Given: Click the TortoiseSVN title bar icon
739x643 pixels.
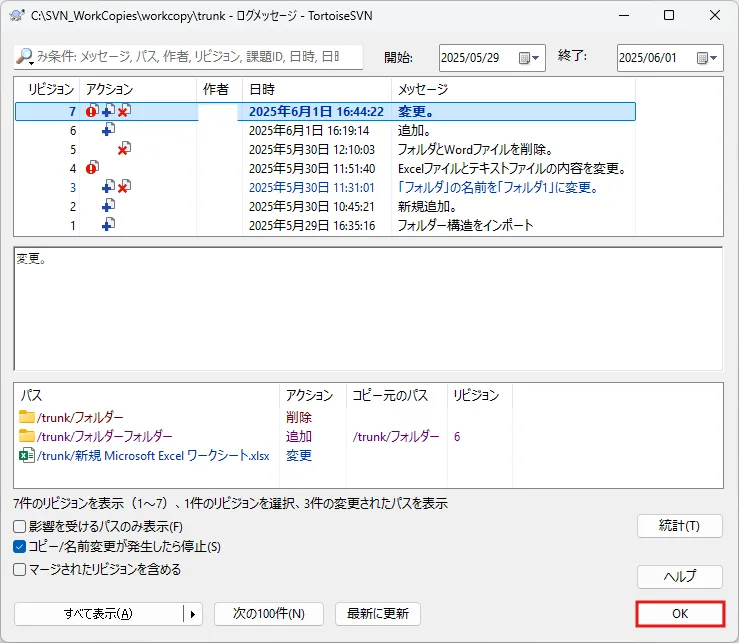Looking at the screenshot, I should coord(17,16).
